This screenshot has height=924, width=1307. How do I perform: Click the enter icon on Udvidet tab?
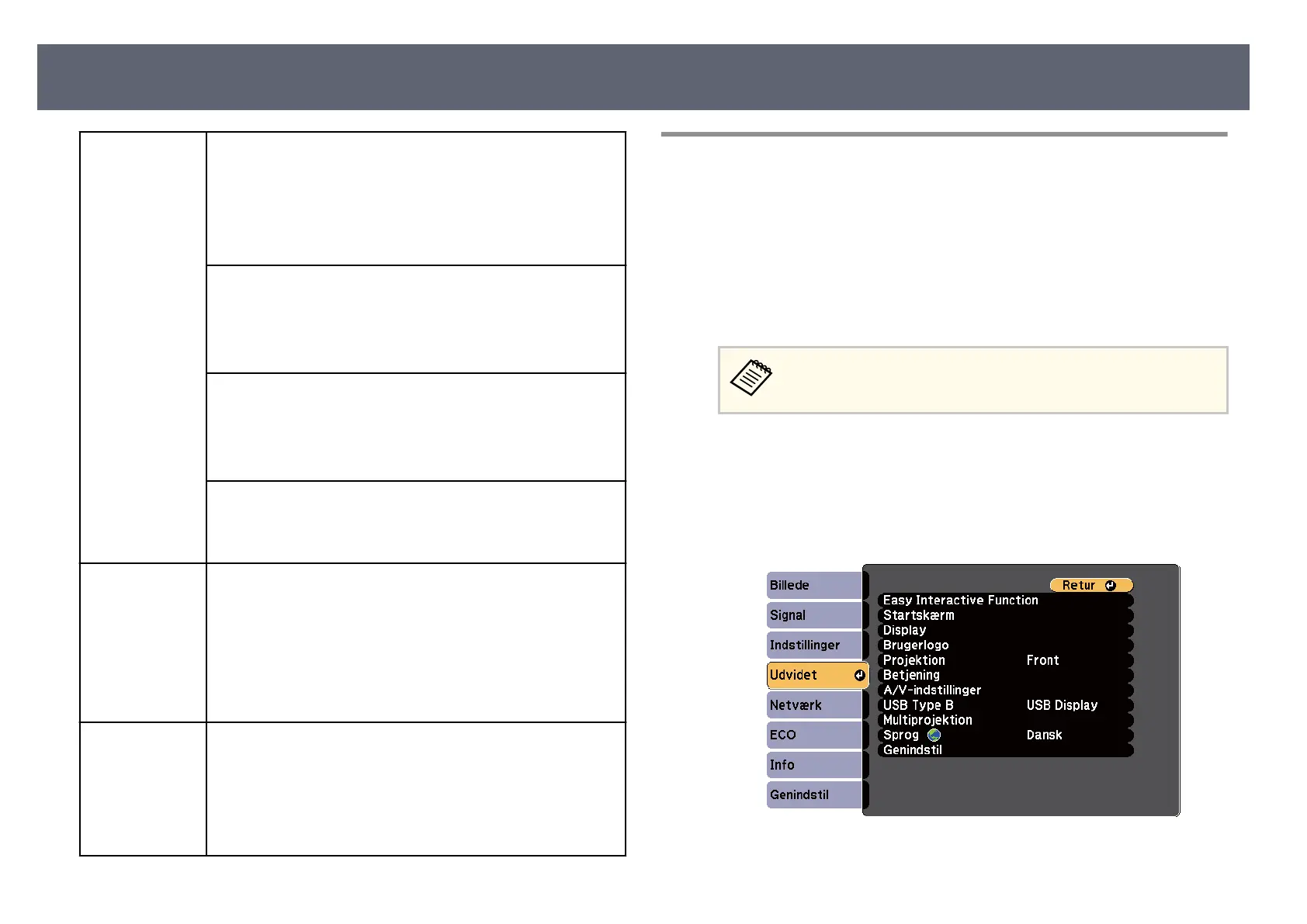click(859, 676)
